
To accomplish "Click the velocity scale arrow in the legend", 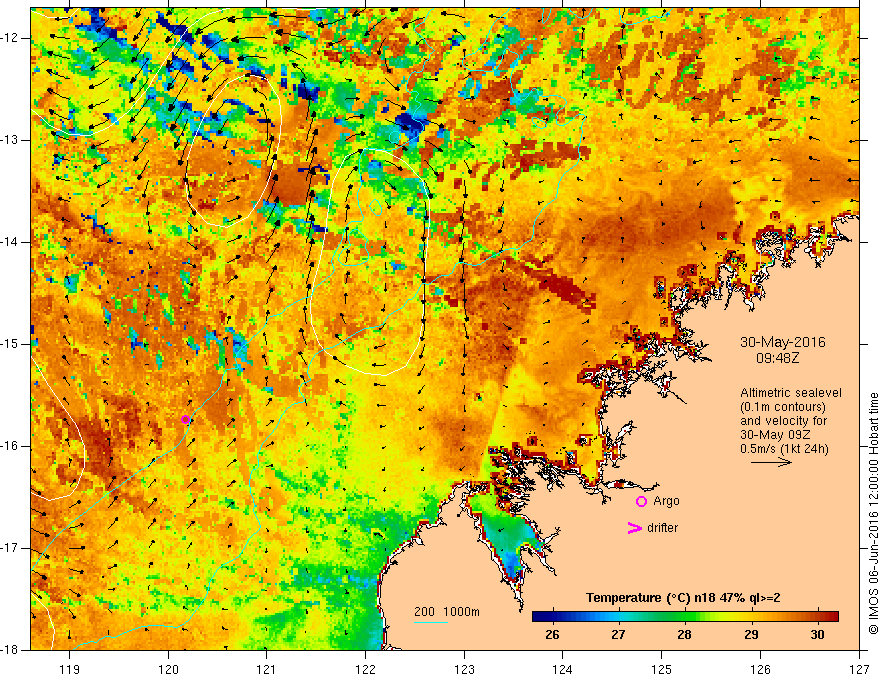I will (771, 462).
